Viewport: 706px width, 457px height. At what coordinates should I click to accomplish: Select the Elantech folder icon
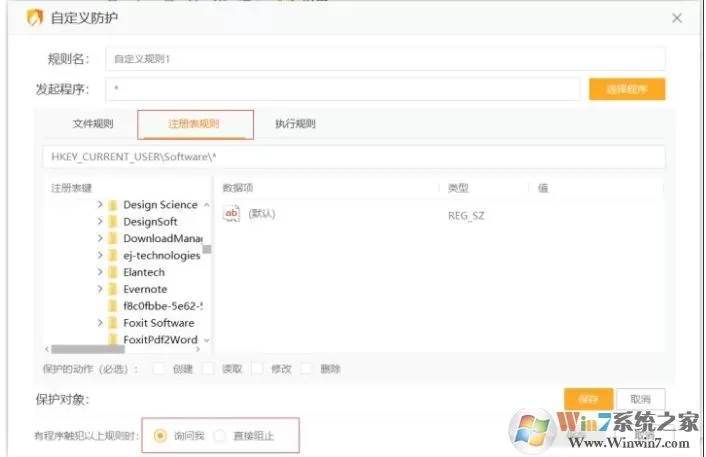[x=113, y=272]
